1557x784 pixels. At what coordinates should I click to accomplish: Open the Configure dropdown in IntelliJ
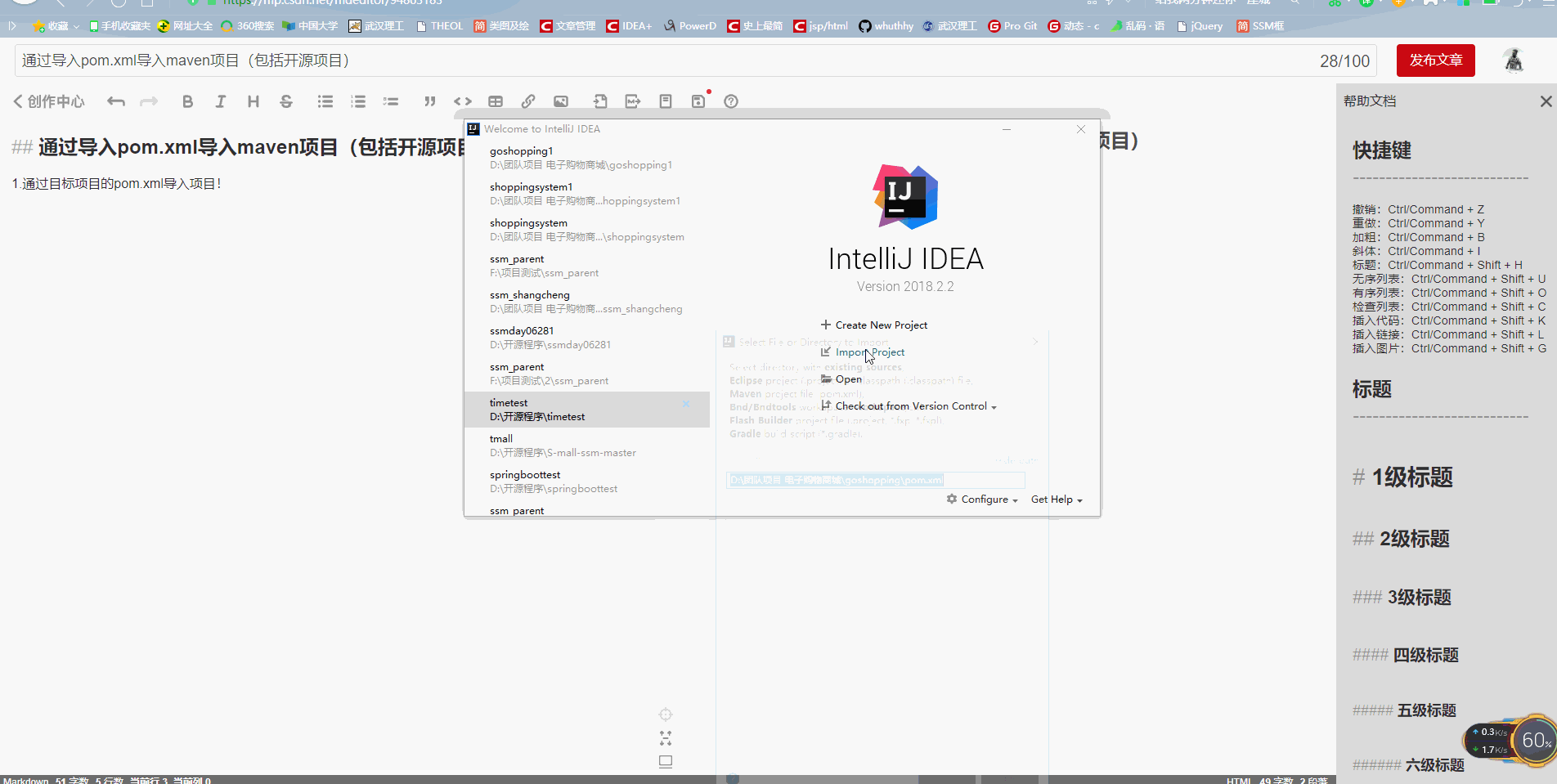pyautogui.click(x=982, y=500)
